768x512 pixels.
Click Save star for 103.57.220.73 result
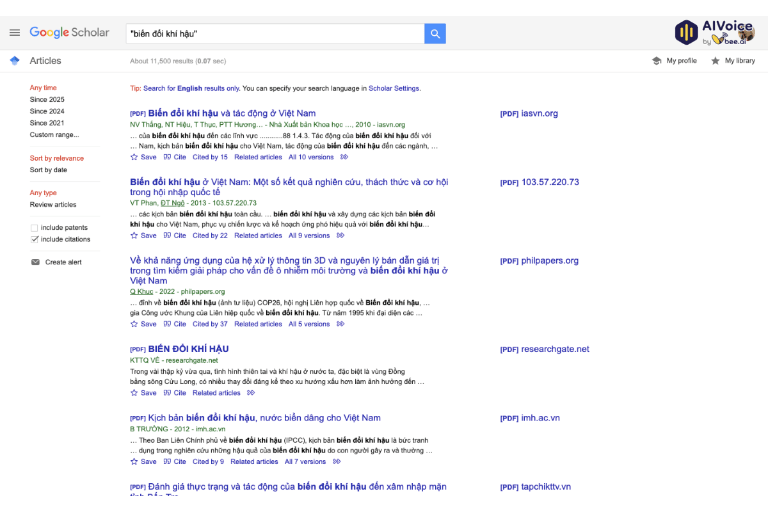[x=134, y=236]
